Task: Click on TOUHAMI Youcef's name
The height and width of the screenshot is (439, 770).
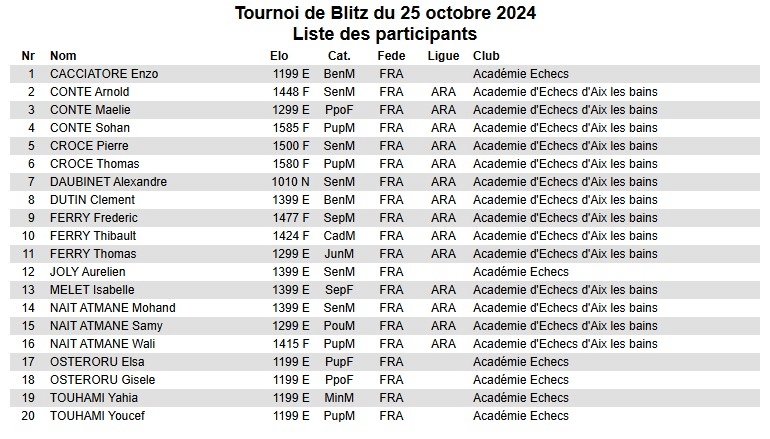Action: click(97, 416)
